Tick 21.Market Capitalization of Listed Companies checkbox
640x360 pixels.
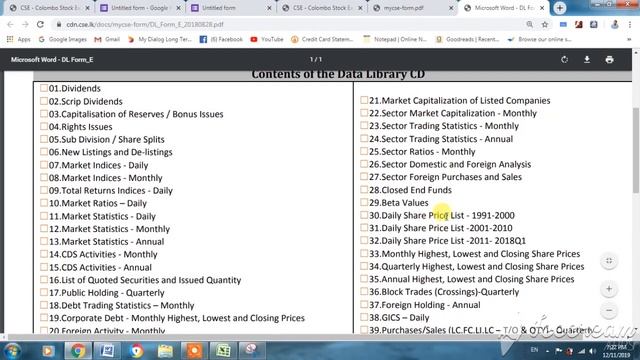click(x=364, y=100)
